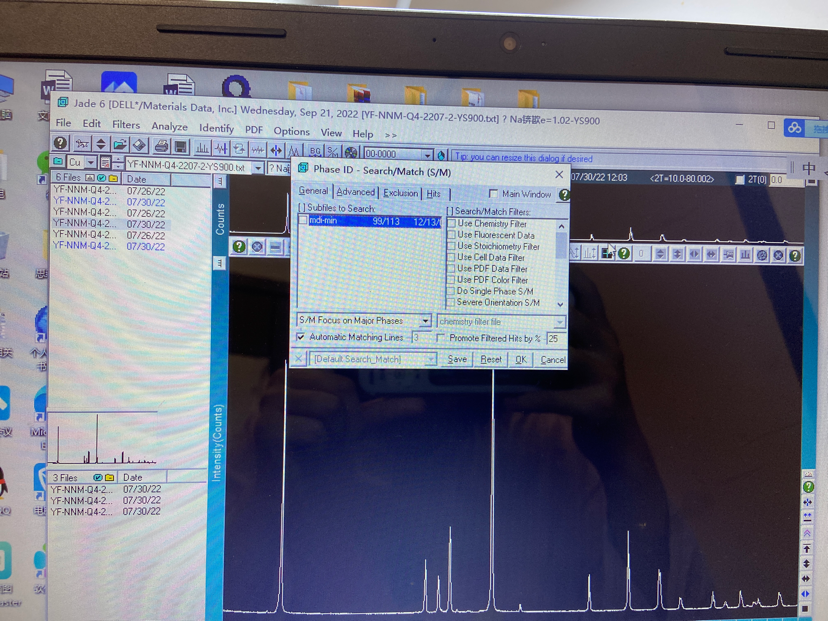This screenshot has width=828, height=621.
Task: Click the green check icon in 6 Files header
Action: 101,178
